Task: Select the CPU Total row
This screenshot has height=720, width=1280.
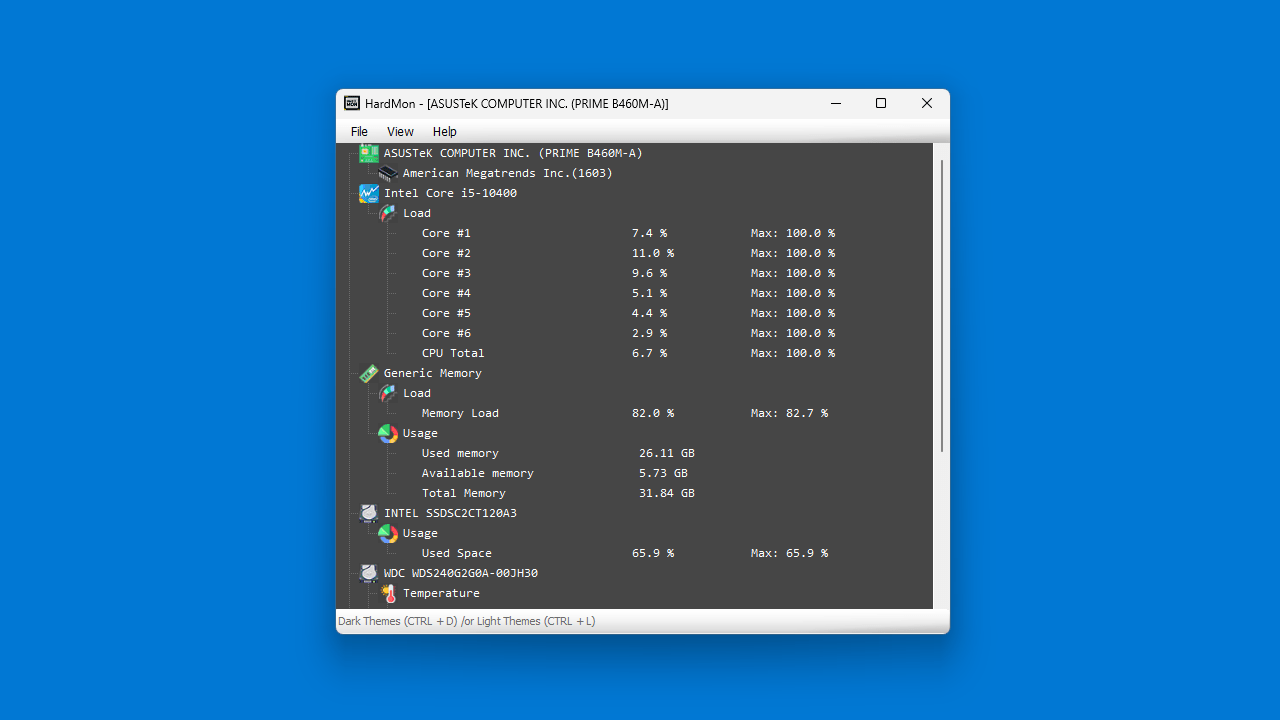Action: coord(628,353)
